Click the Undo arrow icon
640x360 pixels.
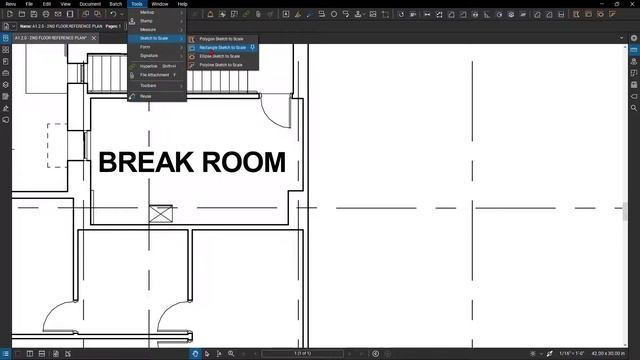point(113,14)
